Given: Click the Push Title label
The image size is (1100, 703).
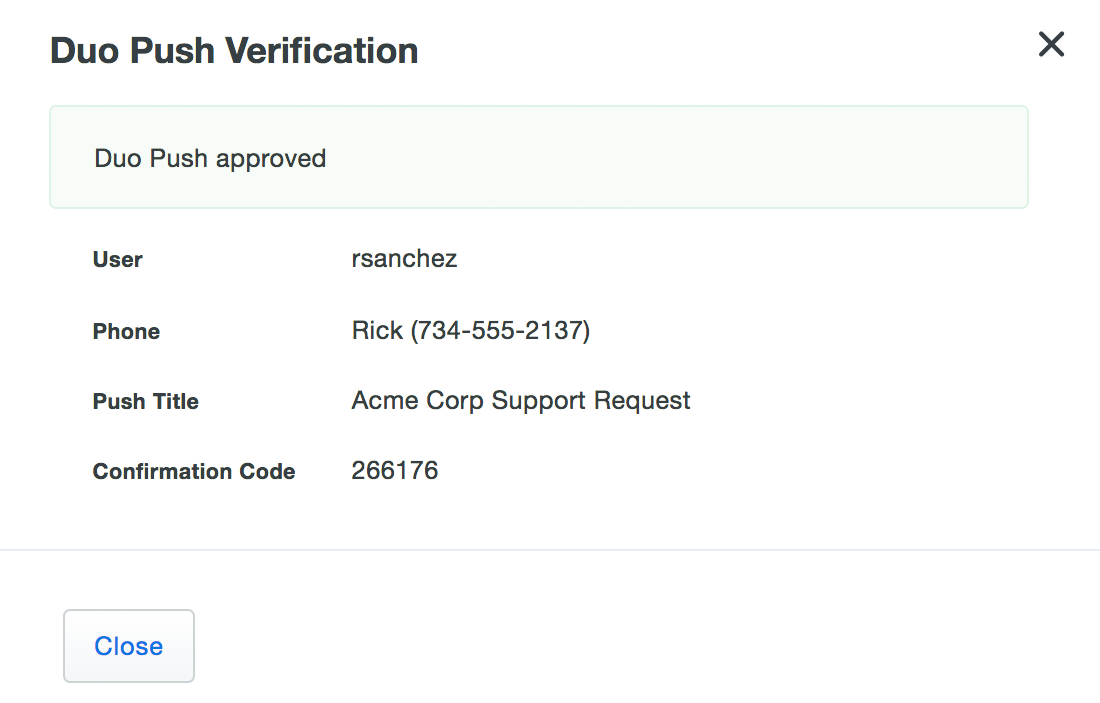Looking at the screenshot, I should [145, 401].
